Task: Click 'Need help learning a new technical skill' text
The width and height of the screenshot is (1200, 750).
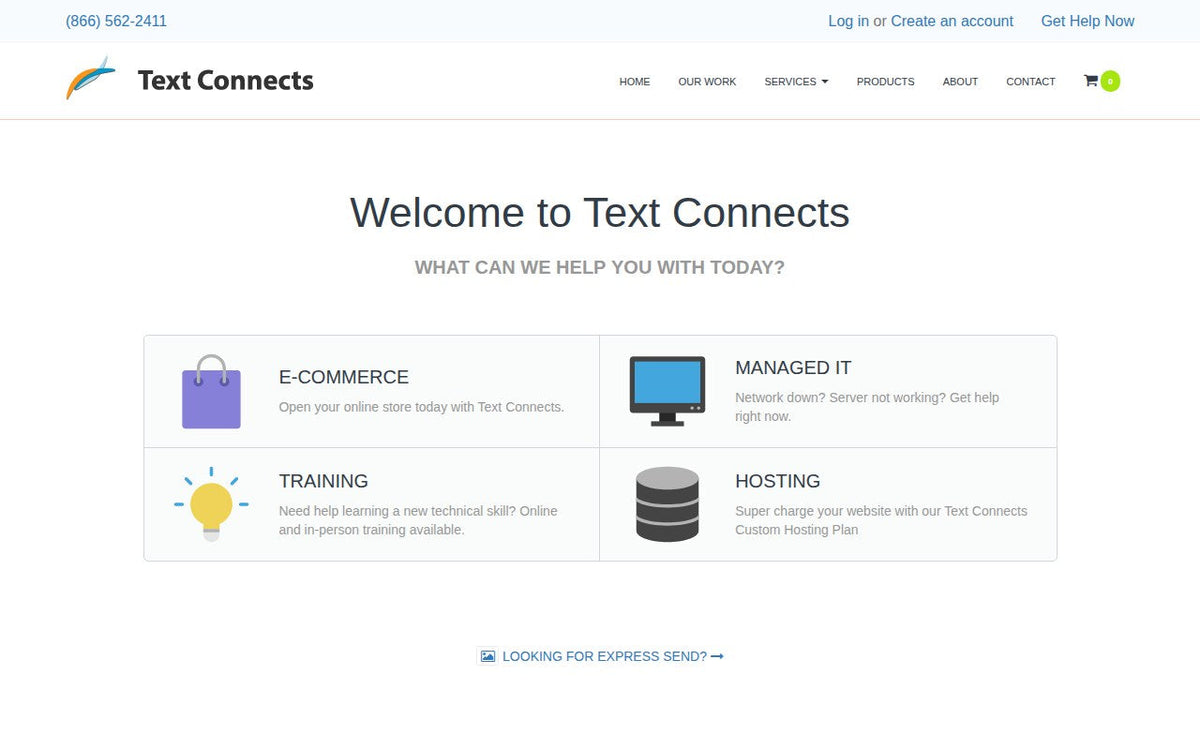Action: point(418,520)
